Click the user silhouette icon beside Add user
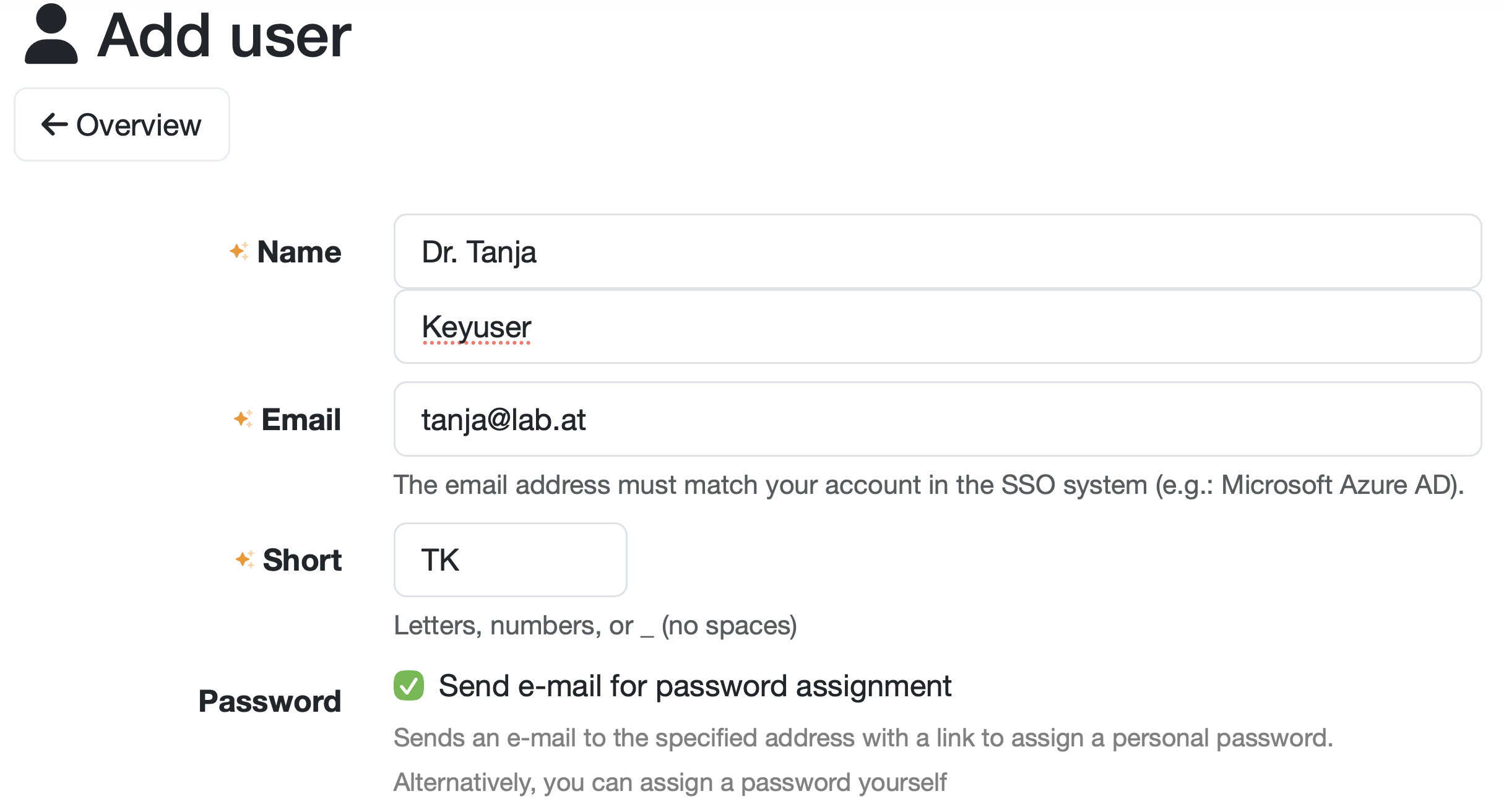The width and height of the screenshot is (1504, 812). point(51,35)
